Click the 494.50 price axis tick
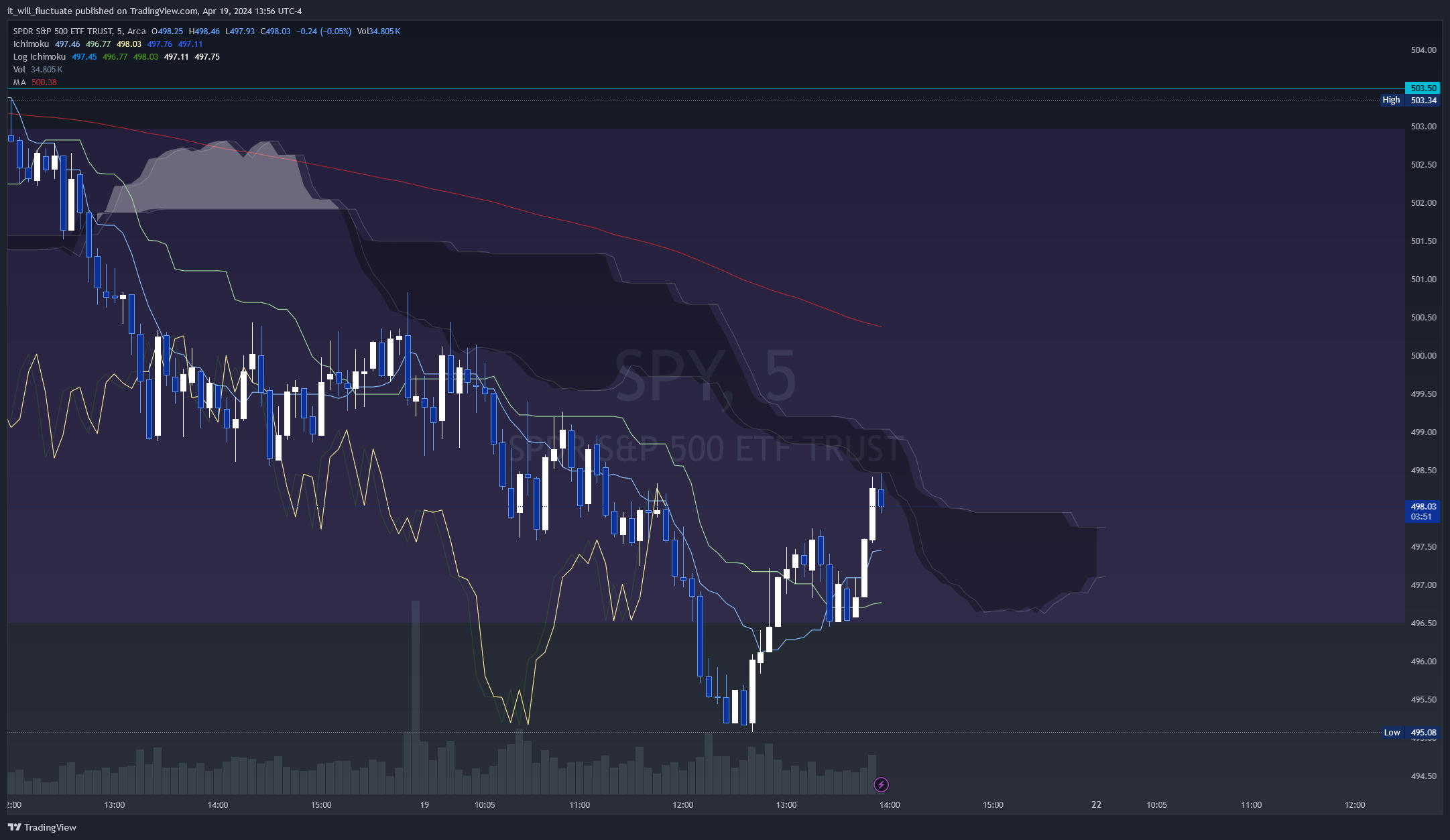The image size is (1450, 840). pos(1423,776)
